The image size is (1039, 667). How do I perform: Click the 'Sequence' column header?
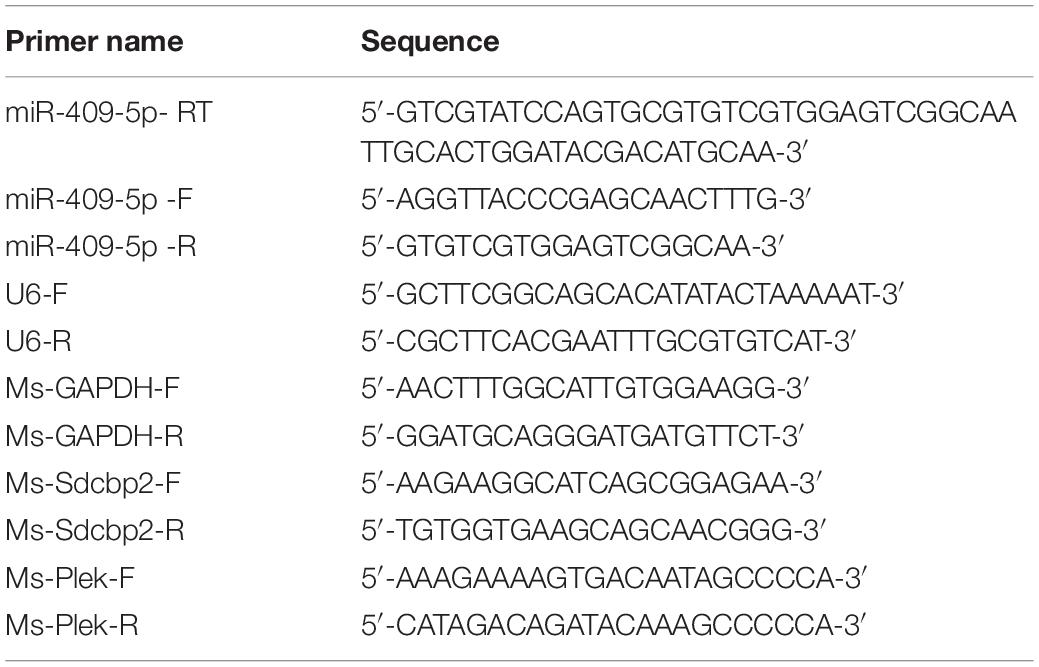[429, 42]
